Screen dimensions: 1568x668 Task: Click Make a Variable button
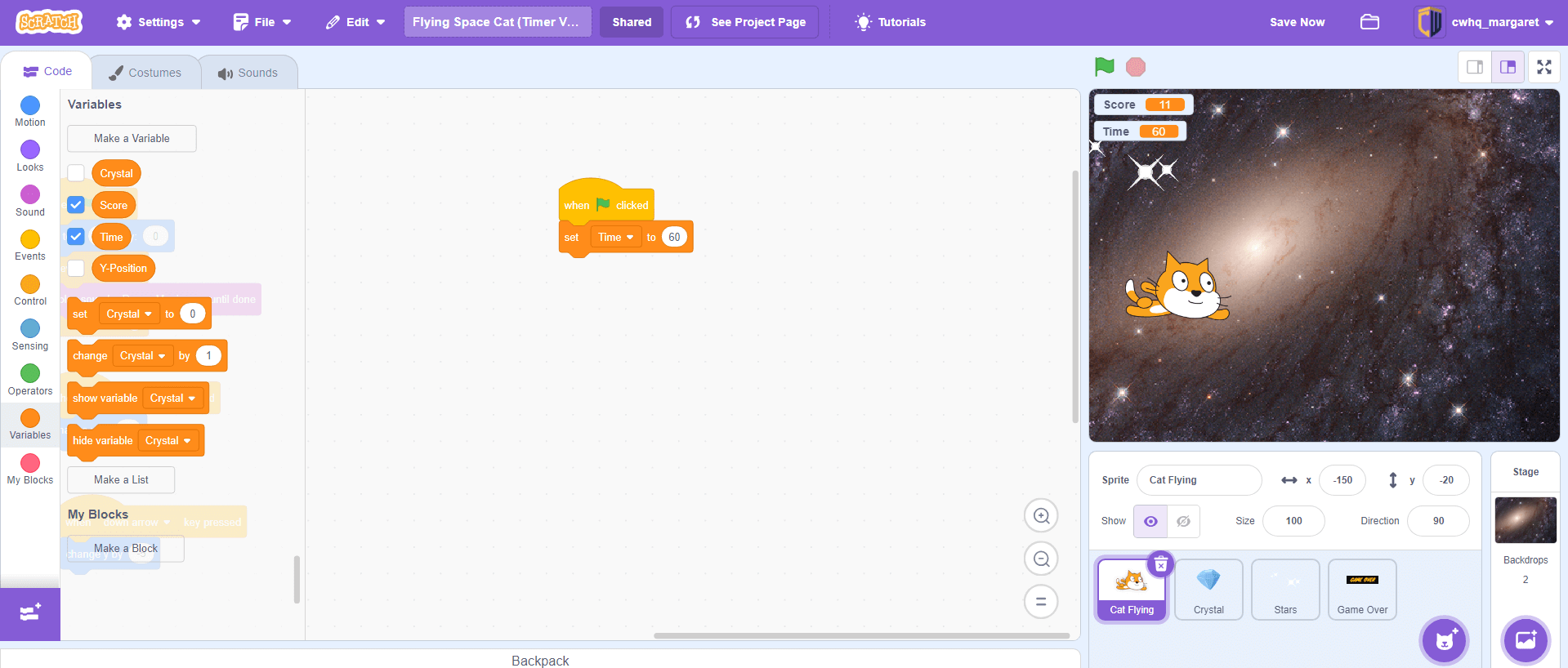132,139
